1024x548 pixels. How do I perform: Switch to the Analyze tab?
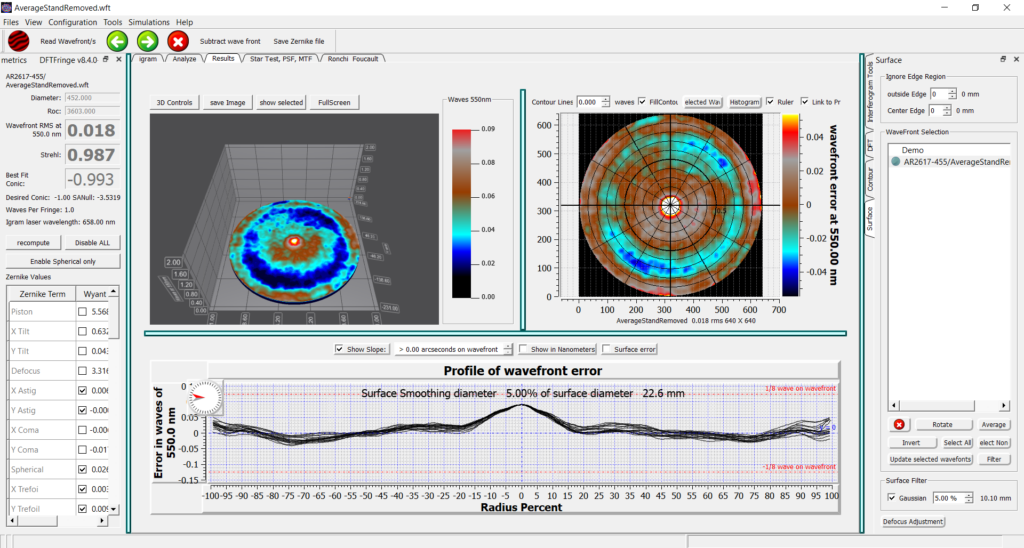click(184, 59)
